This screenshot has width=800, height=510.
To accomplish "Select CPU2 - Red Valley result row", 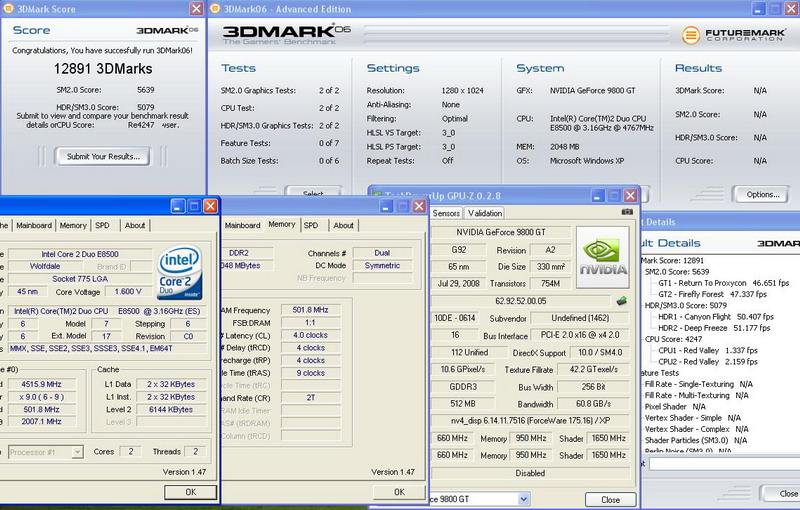I will pyautogui.click(x=708, y=362).
